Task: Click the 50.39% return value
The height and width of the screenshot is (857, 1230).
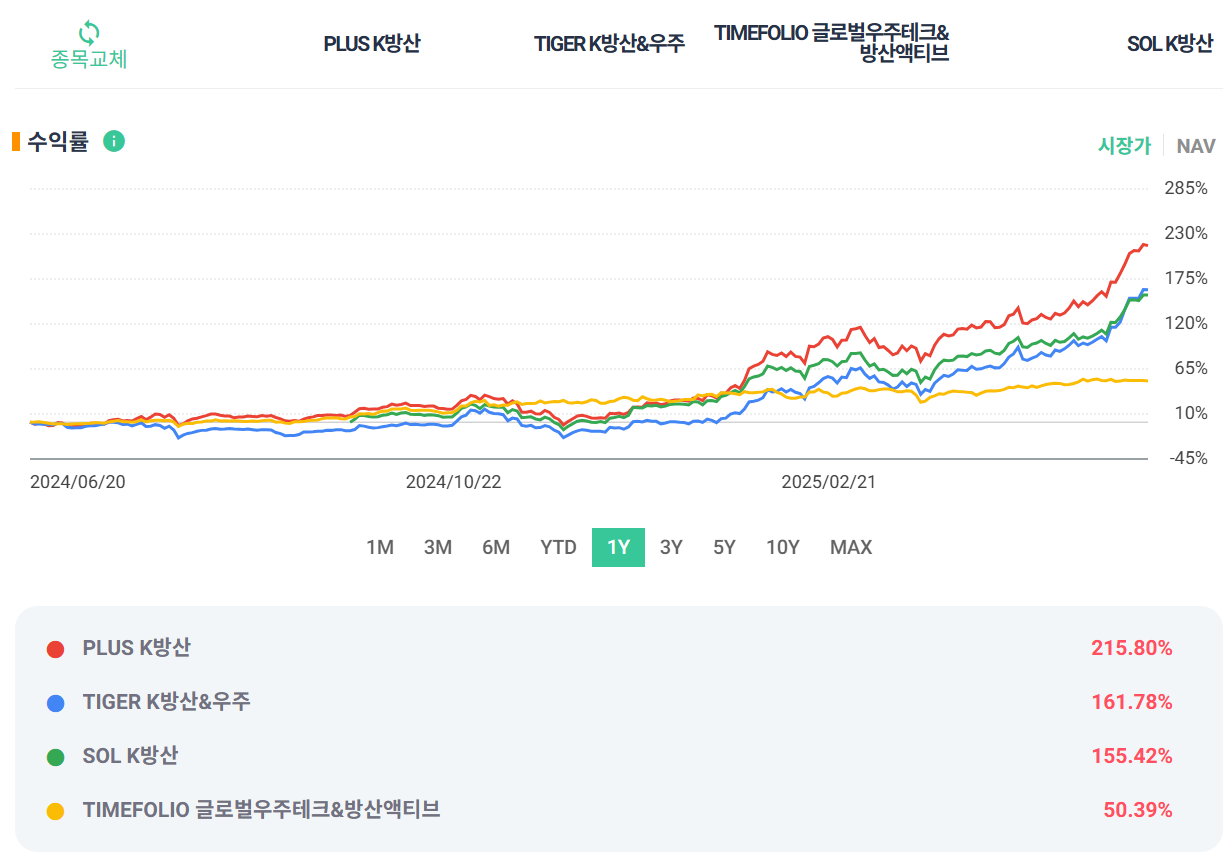Action: click(x=1138, y=810)
